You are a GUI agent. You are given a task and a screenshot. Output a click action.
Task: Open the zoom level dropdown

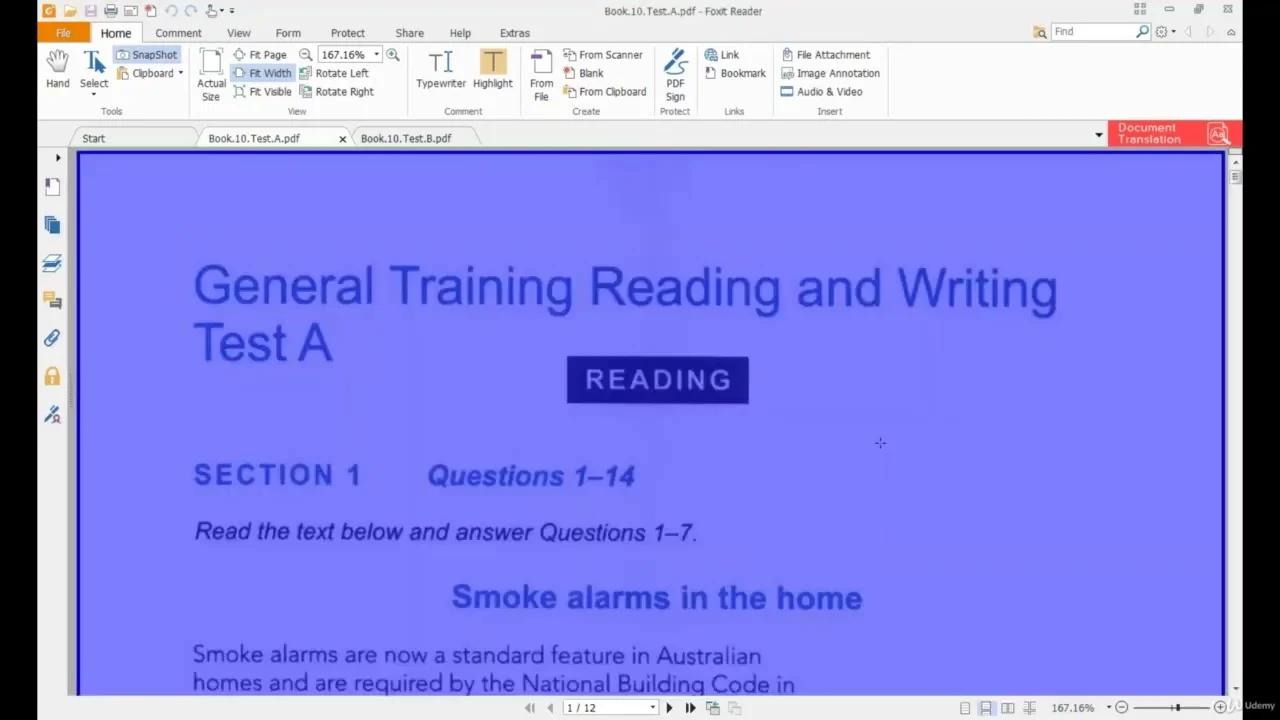coord(375,54)
